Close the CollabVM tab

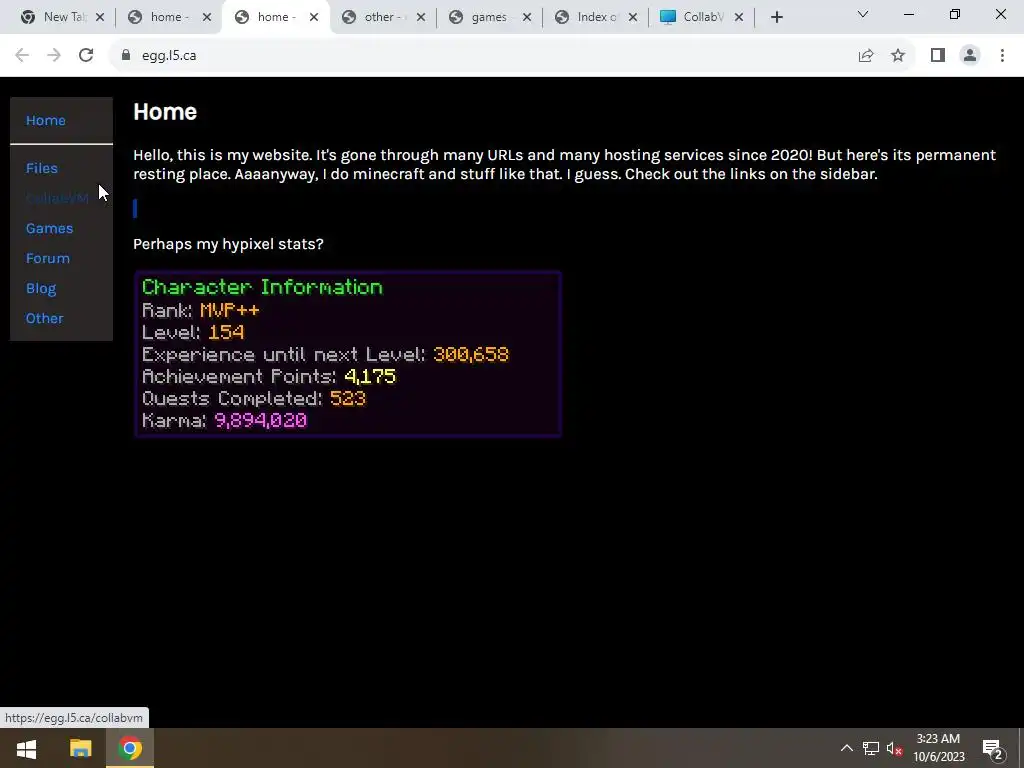point(739,17)
